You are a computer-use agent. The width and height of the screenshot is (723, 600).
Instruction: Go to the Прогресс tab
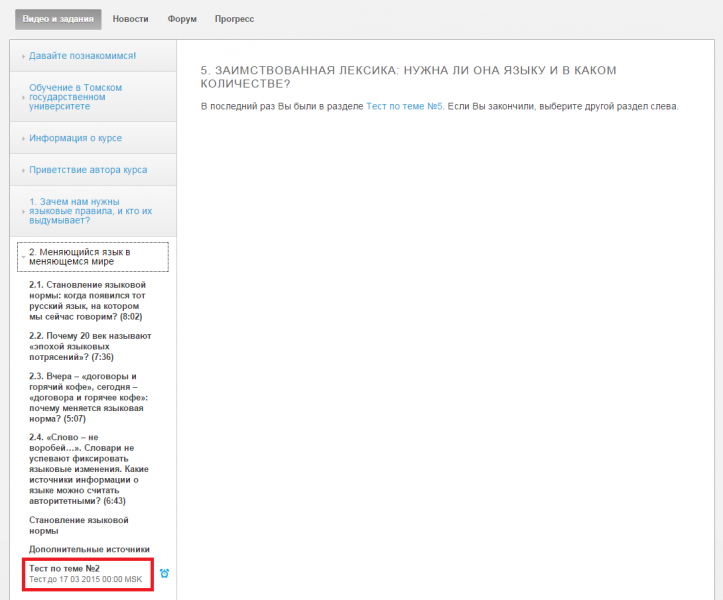click(x=234, y=19)
